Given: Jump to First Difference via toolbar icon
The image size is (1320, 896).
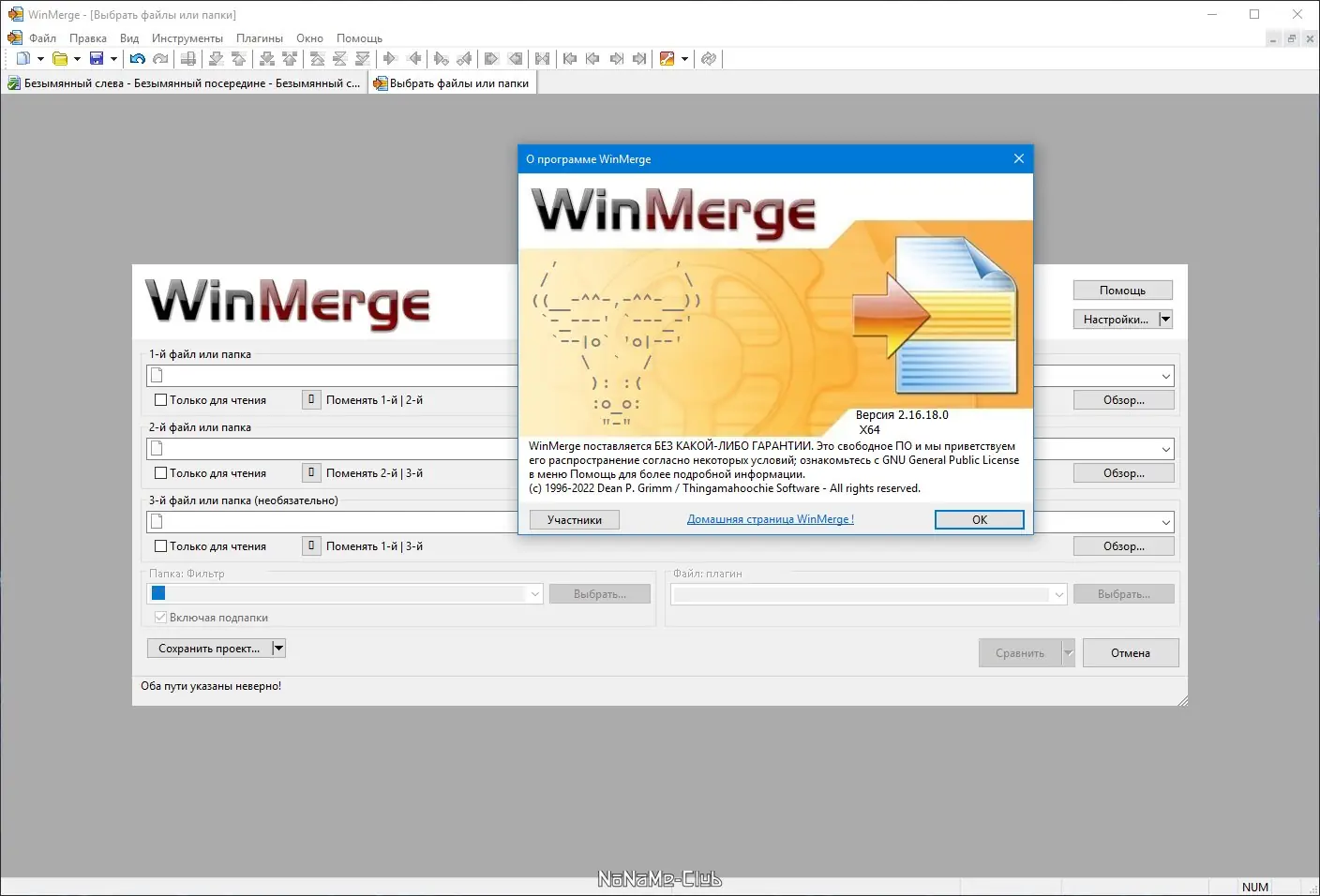Looking at the screenshot, I should pos(318,59).
